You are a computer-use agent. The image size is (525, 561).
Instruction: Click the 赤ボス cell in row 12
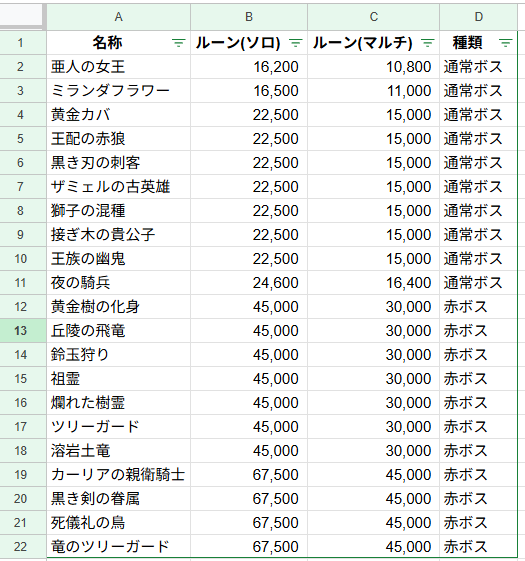(478, 307)
